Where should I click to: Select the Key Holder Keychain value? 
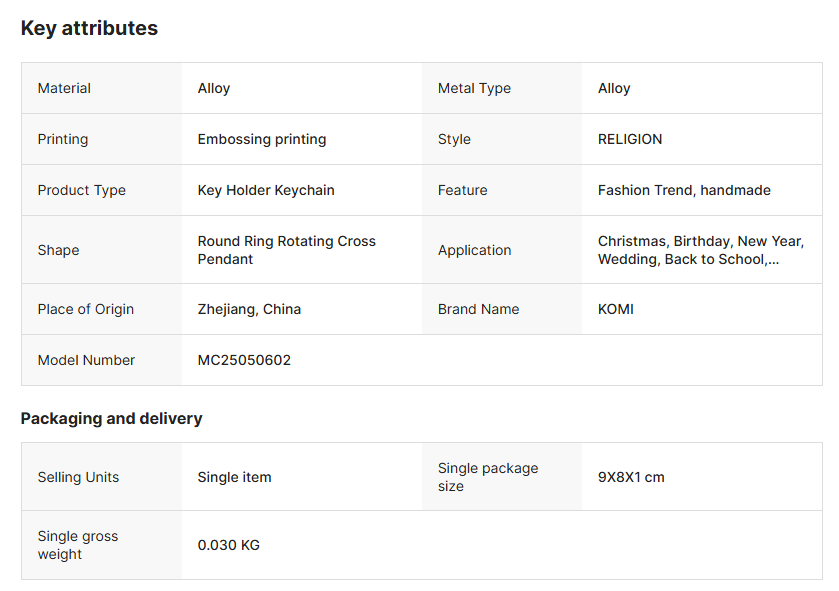point(266,190)
